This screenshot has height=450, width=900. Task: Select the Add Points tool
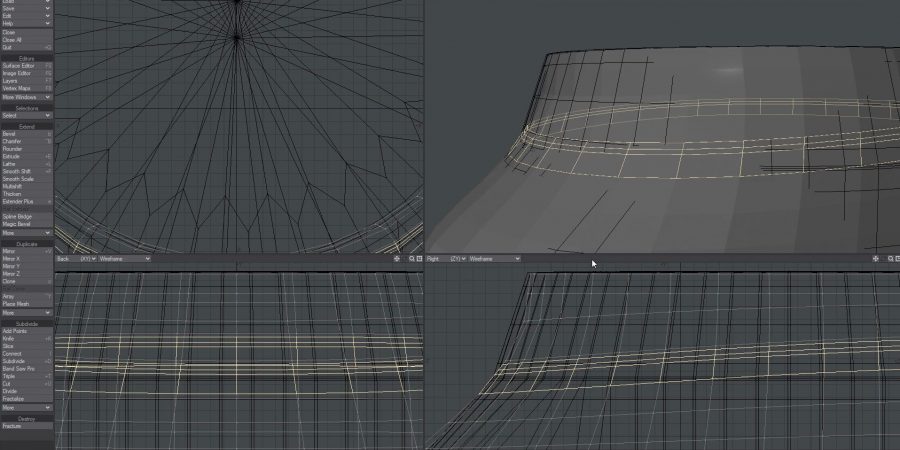(x=26, y=331)
